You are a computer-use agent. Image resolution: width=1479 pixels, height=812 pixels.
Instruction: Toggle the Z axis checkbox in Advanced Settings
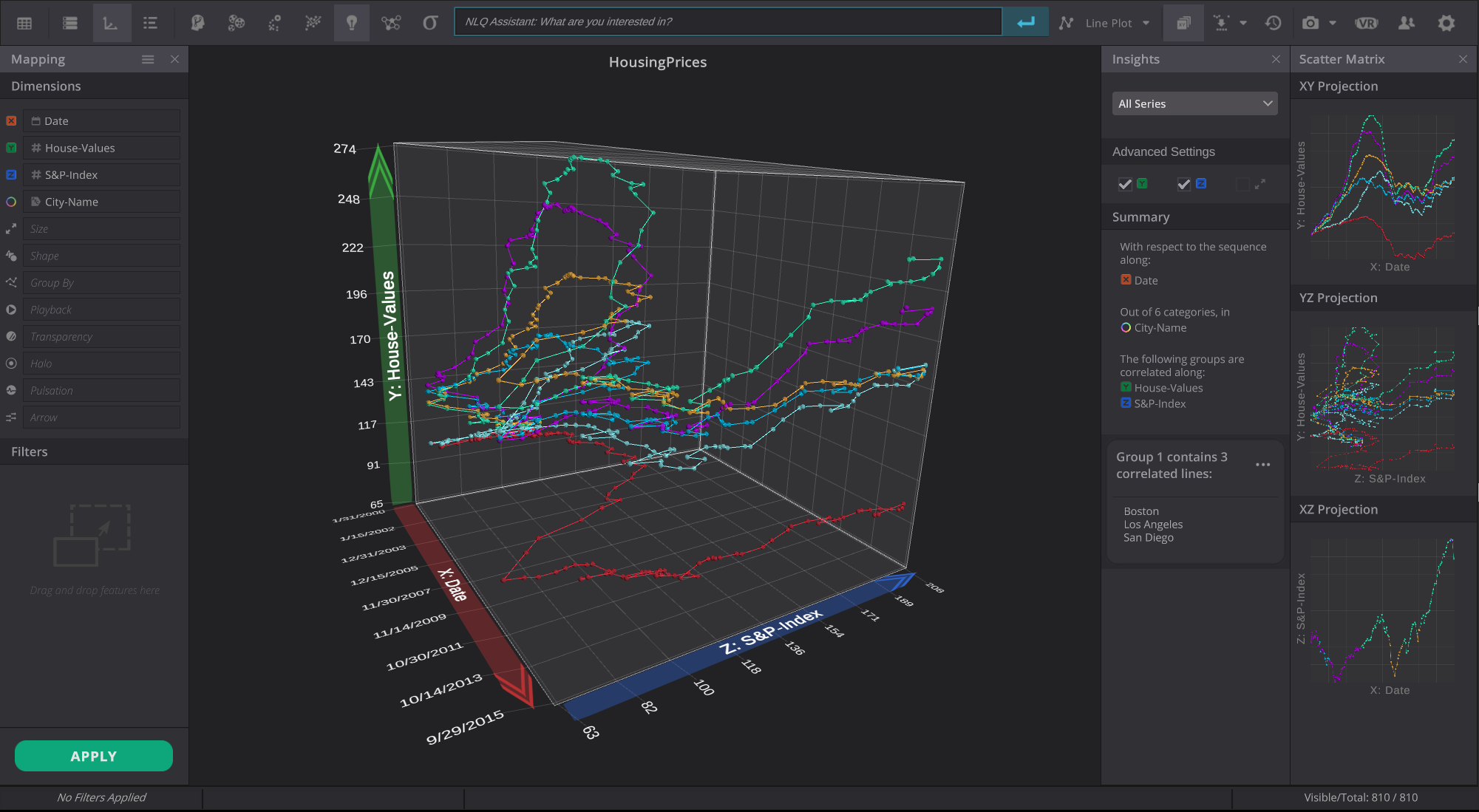pos(1184,184)
